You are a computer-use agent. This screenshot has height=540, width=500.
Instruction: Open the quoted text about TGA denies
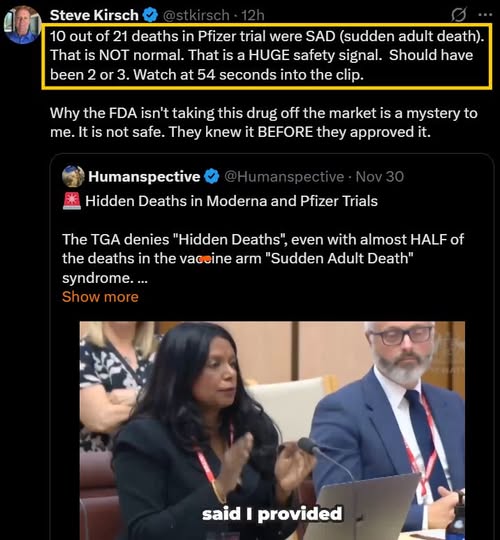click(x=263, y=258)
